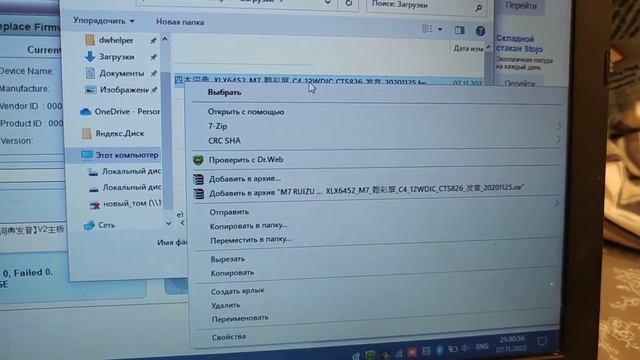This screenshot has width=640, height=360.
Task: Open the address bar history dropdown
Action: click(327, 2)
